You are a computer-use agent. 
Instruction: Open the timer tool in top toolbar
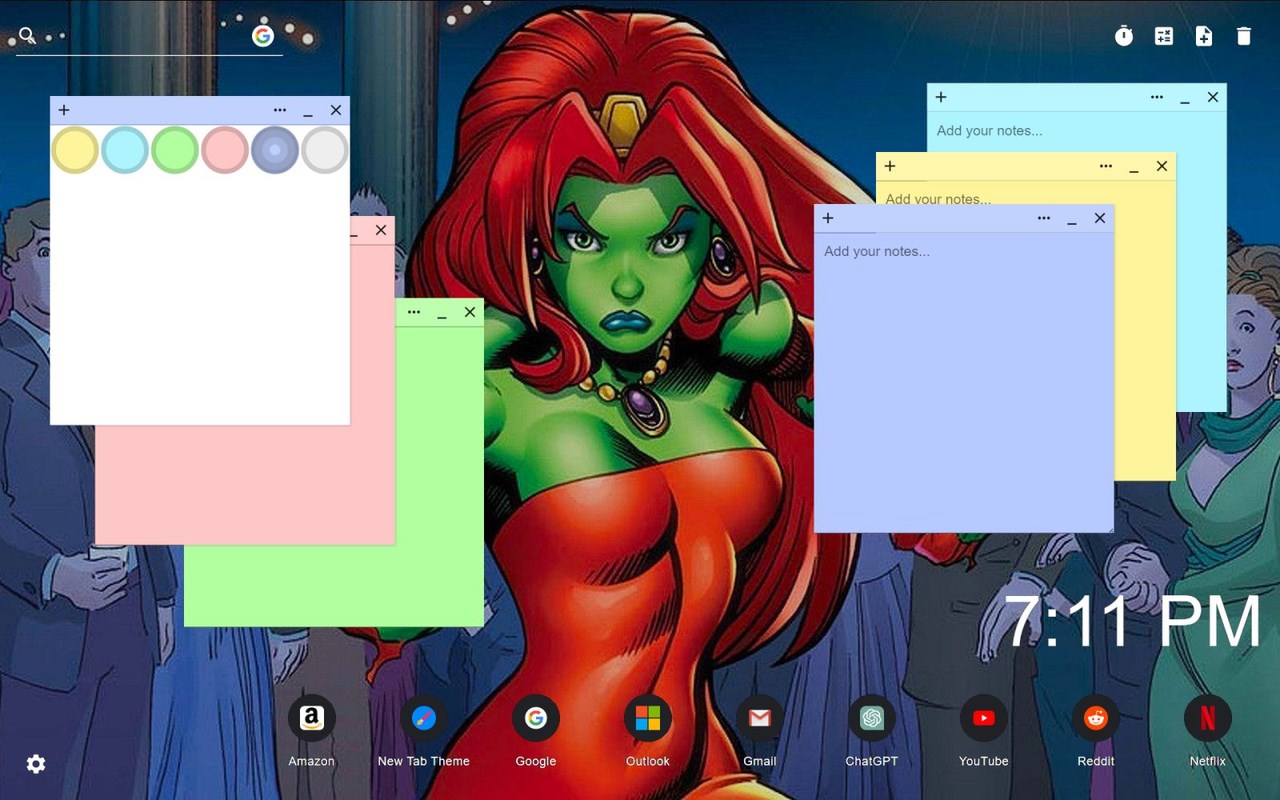tap(1124, 36)
